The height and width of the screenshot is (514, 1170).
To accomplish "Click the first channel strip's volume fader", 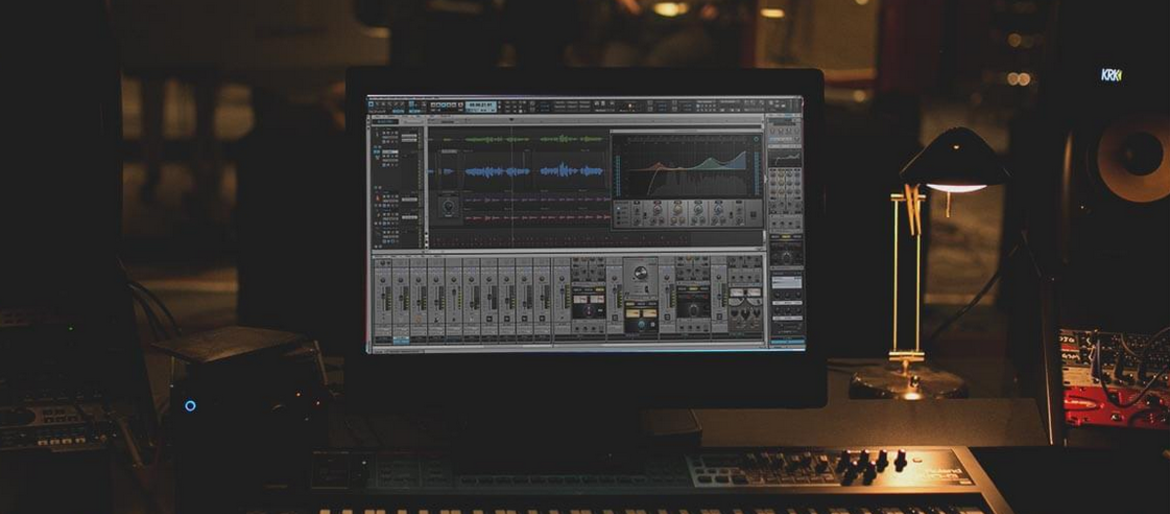I will pyautogui.click(x=383, y=296).
